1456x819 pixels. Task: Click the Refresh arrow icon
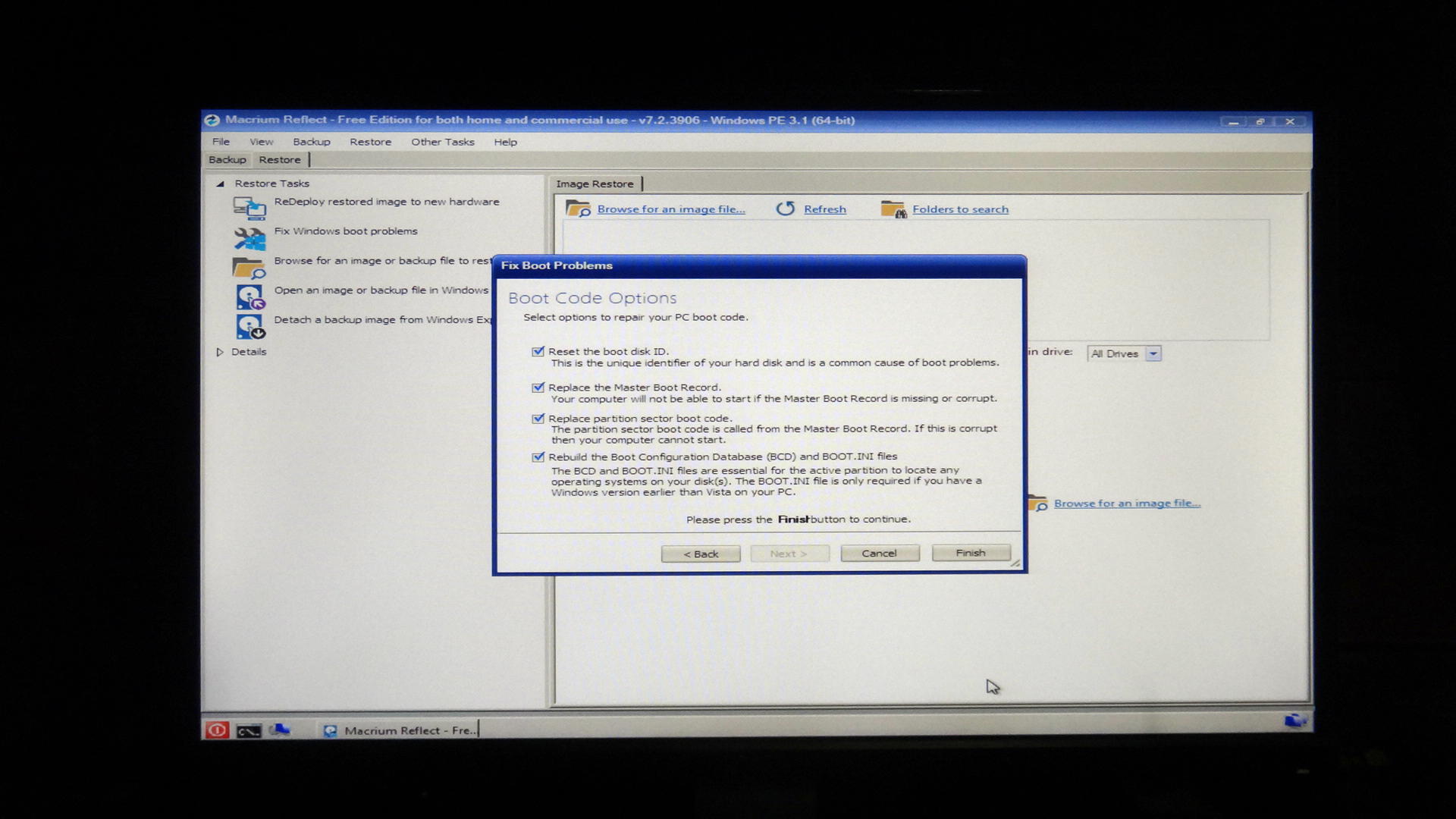coord(785,209)
